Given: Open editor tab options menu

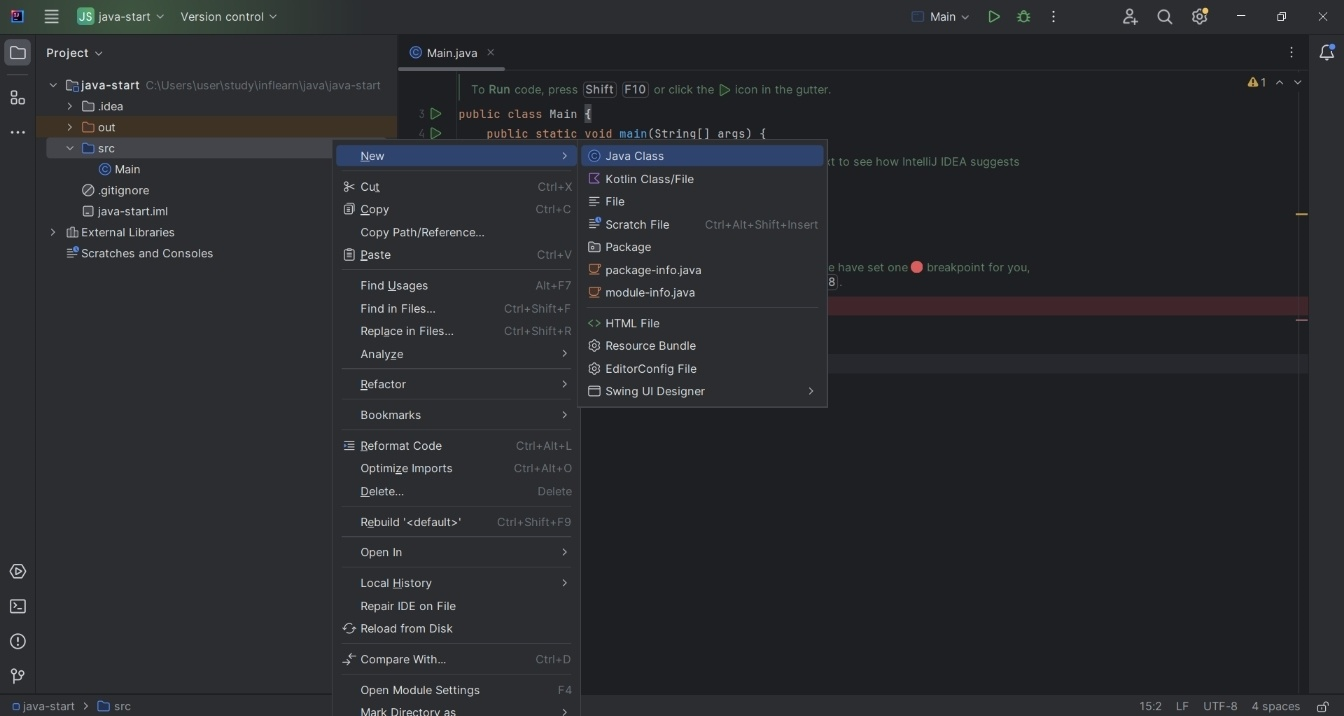Looking at the screenshot, I should tap(1291, 53).
